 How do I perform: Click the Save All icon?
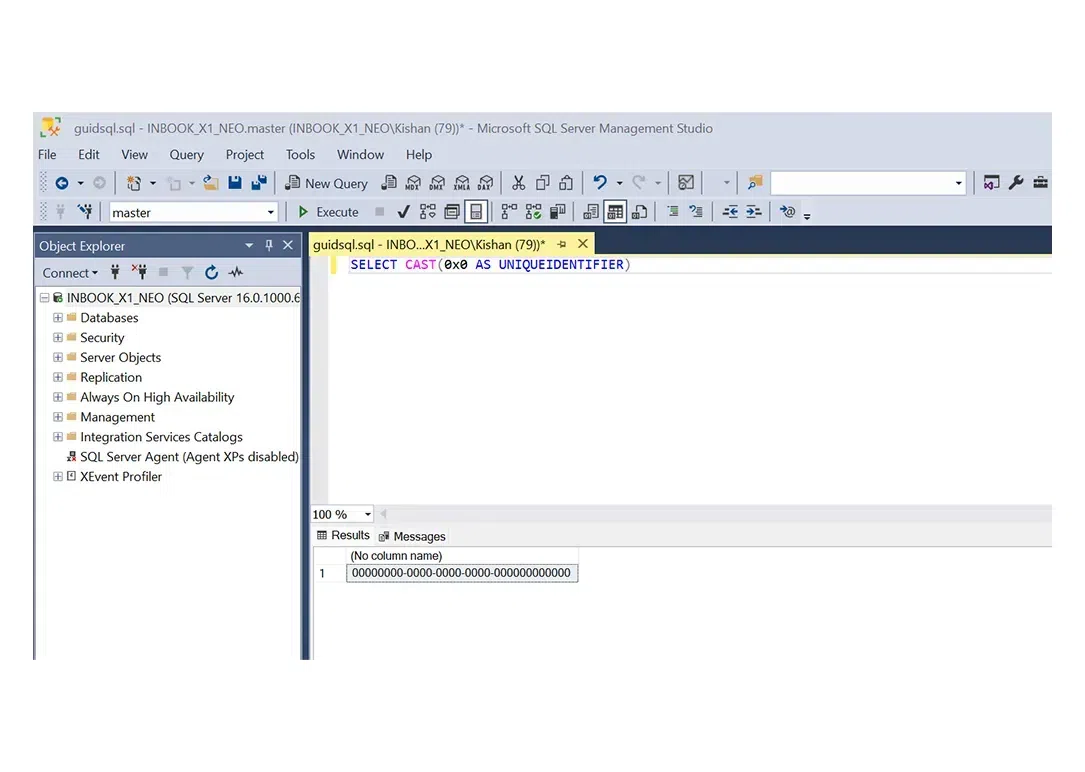tap(259, 183)
